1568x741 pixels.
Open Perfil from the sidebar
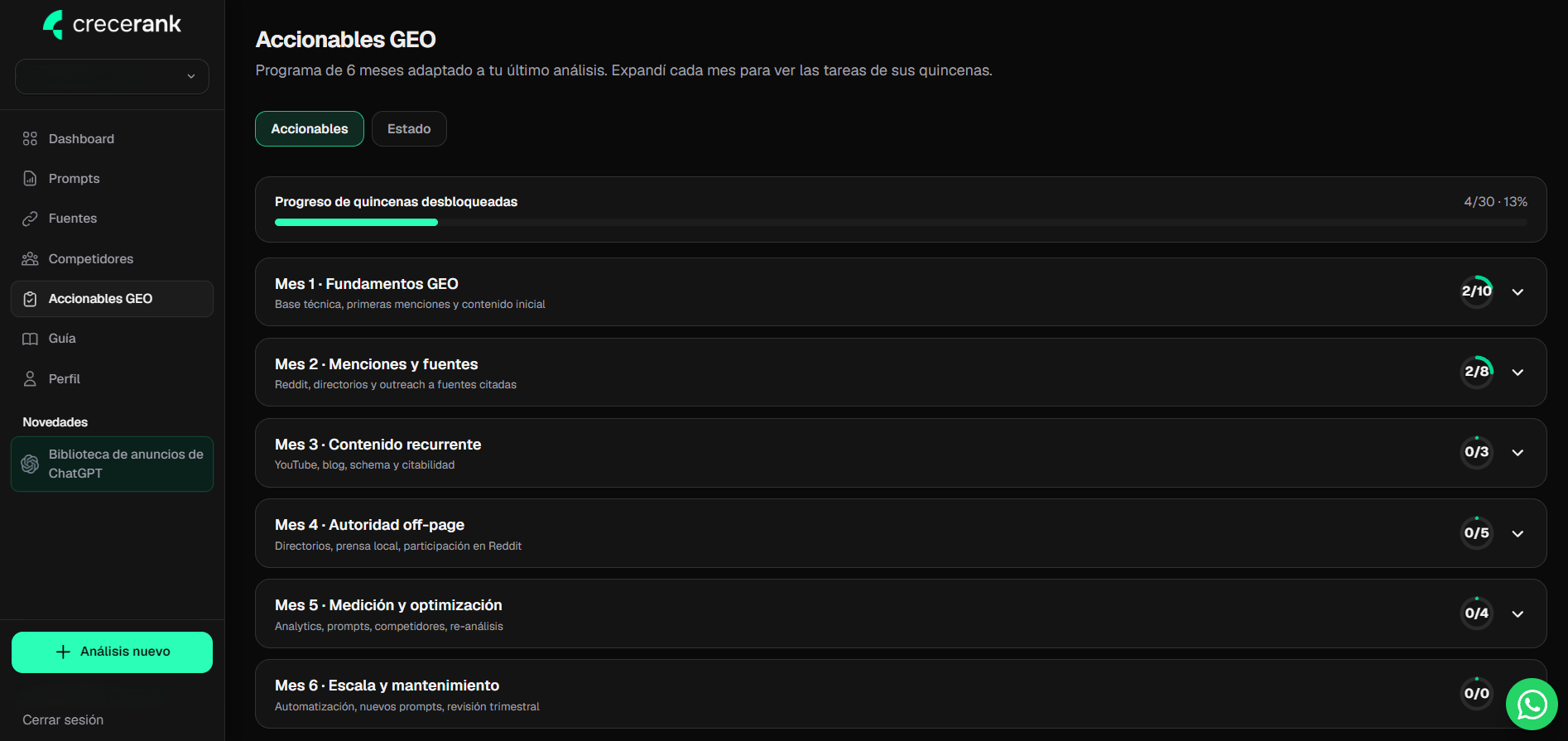tap(112, 378)
